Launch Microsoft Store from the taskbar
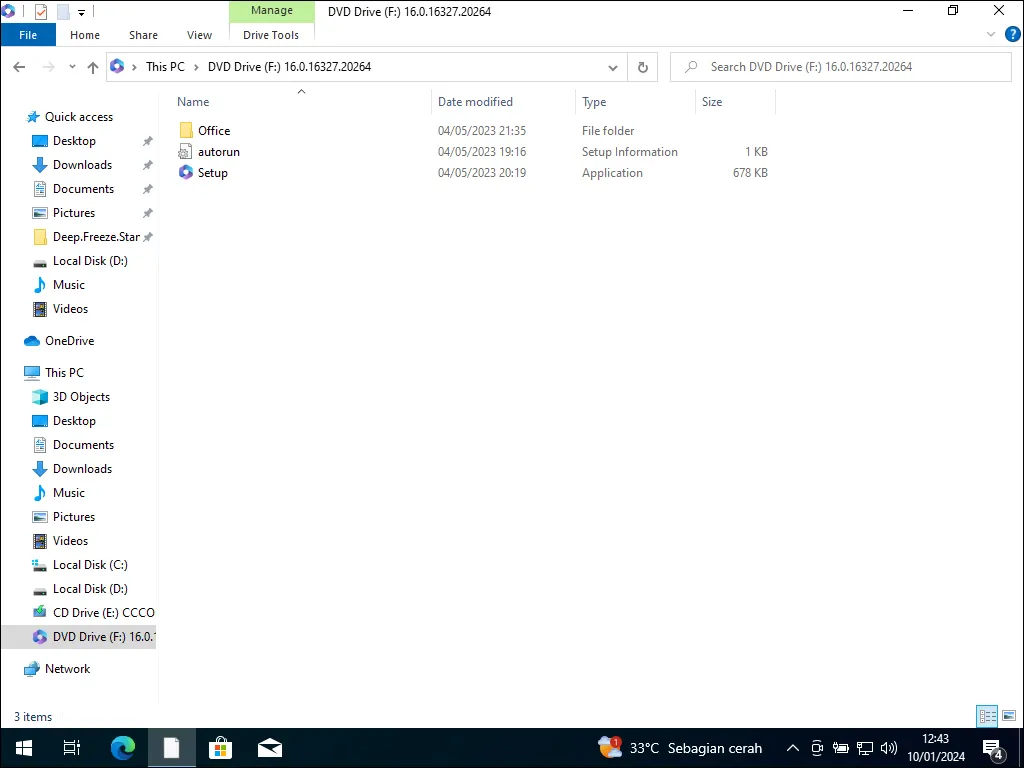Viewport: 1024px width, 768px height. [x=220, y=747]
